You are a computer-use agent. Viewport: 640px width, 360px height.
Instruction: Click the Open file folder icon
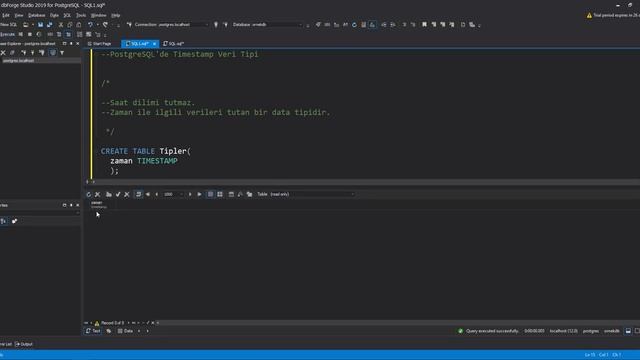click(x=26, y=25)
